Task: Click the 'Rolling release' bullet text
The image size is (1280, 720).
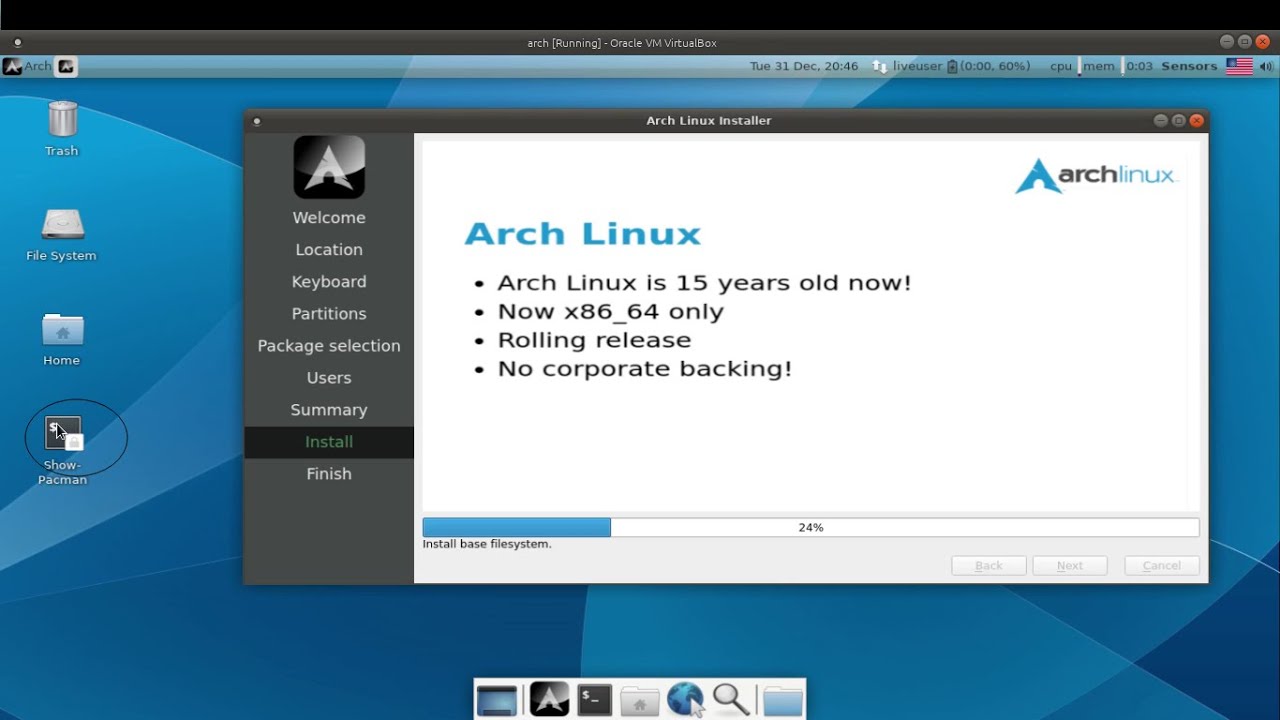Action: point(594,340)
